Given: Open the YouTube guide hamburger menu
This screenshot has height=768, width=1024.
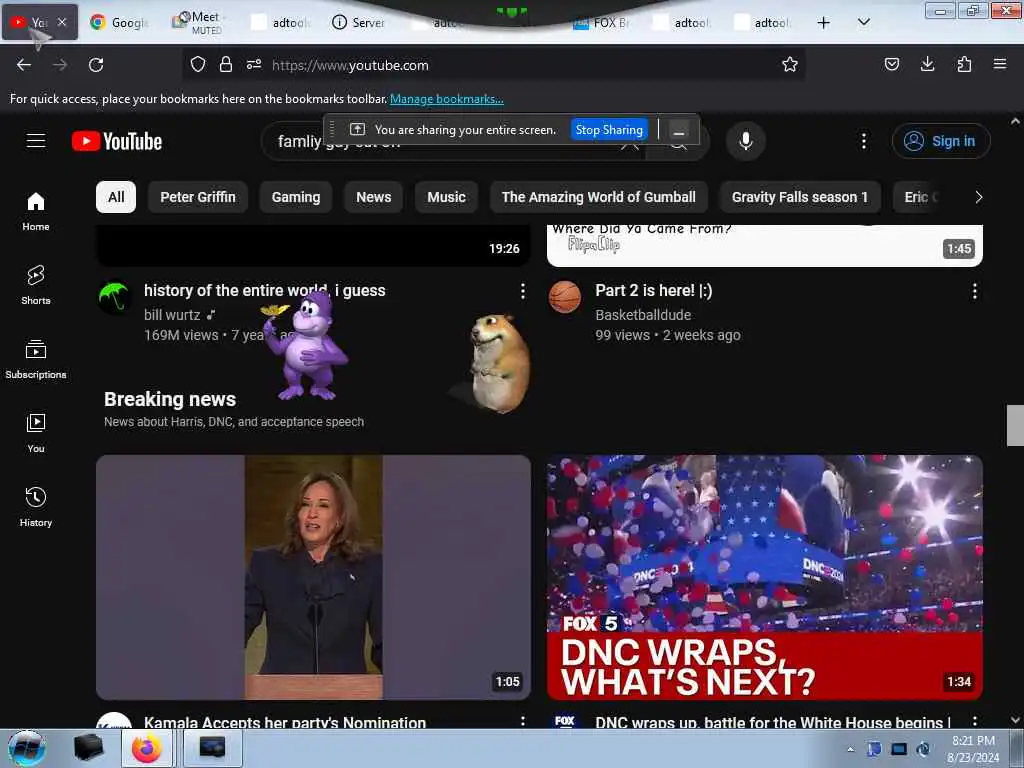Looking at the screenshot, I should [x=36, y=140].
